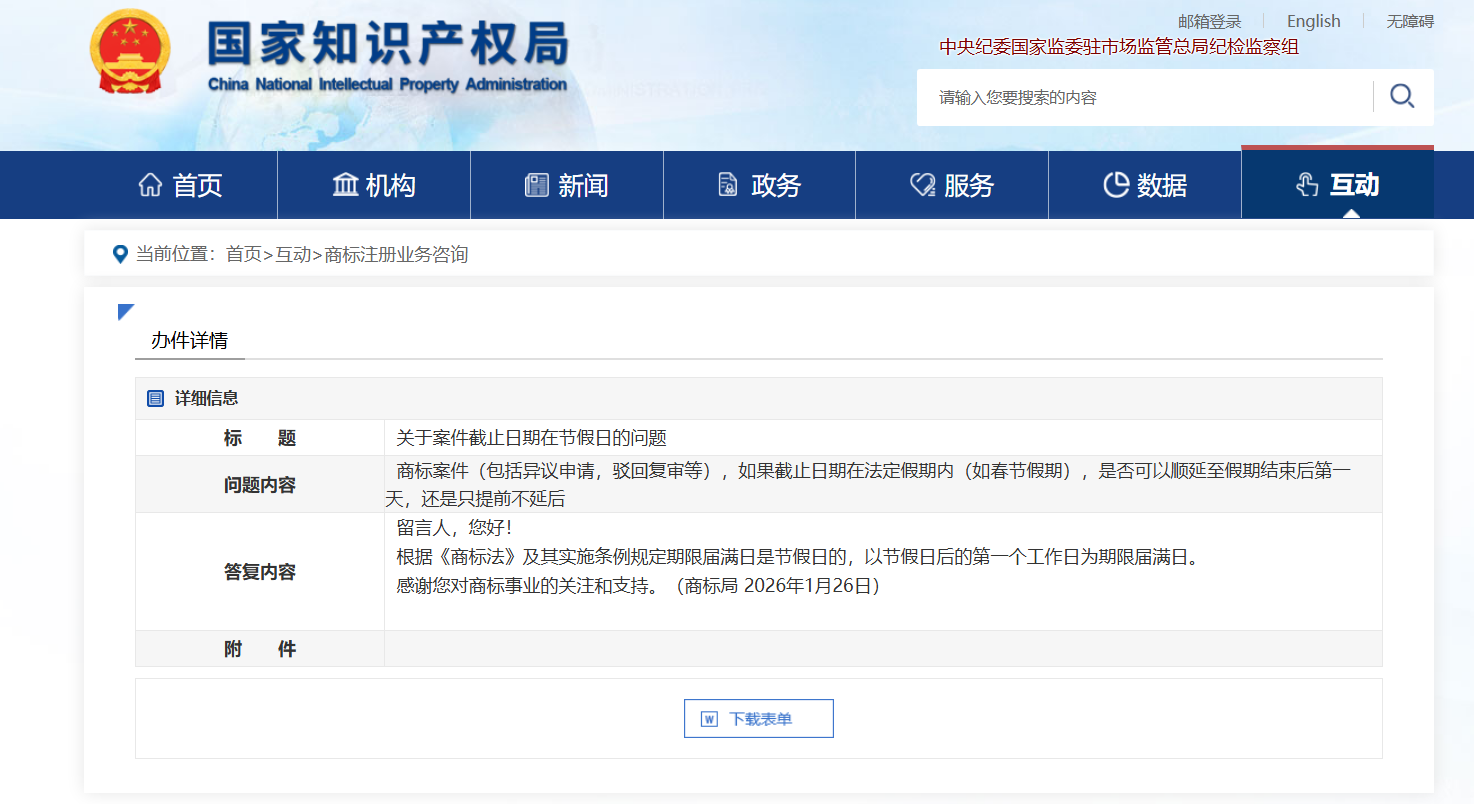Click the Word file icon on download button
The width and height of the screenshot is (1474, 804).
coord(710,719)
